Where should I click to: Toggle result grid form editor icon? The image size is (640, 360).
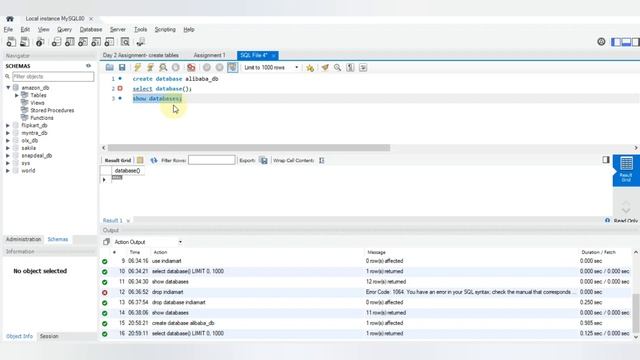coord(140,160)
